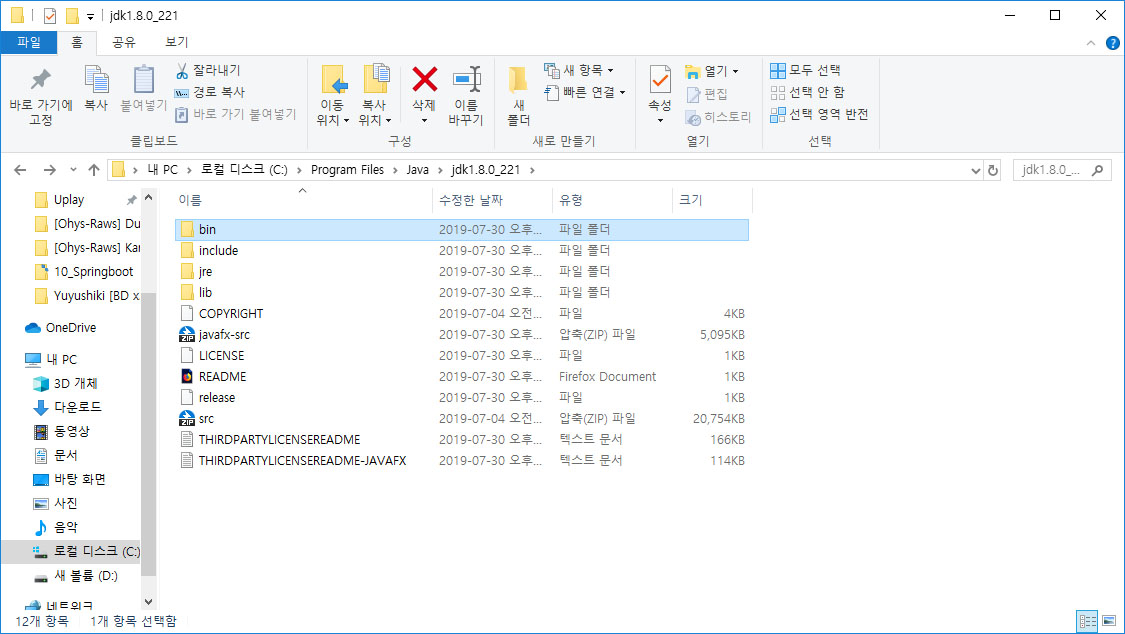Open the Open (열기) dropdown arrow
1125x634 pixels.
coord(735,71)
